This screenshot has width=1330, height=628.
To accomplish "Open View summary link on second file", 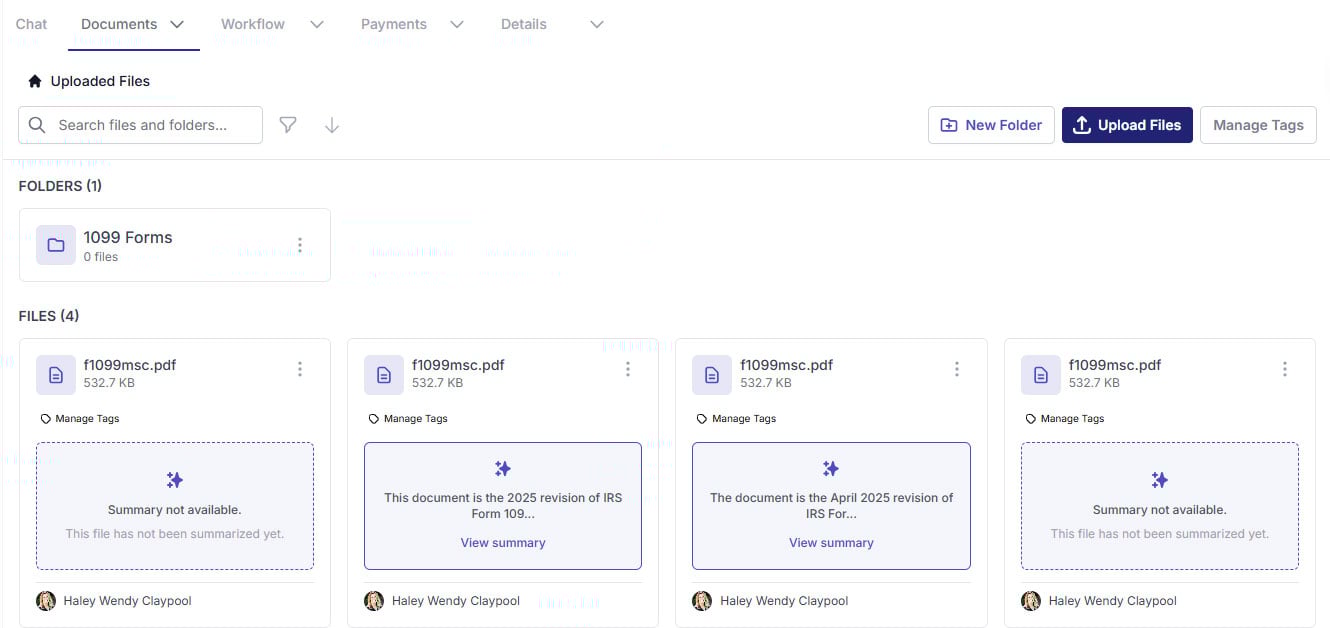I will [503, 542].
